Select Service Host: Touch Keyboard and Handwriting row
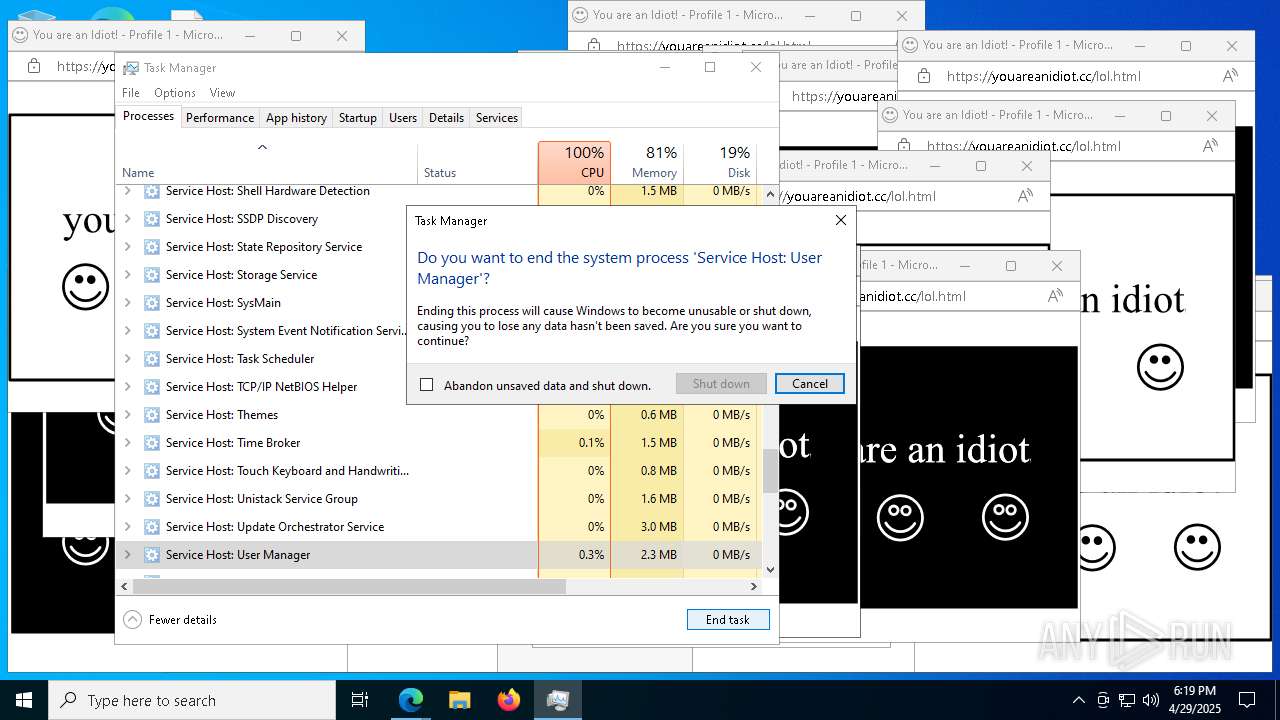 point(440,471)
